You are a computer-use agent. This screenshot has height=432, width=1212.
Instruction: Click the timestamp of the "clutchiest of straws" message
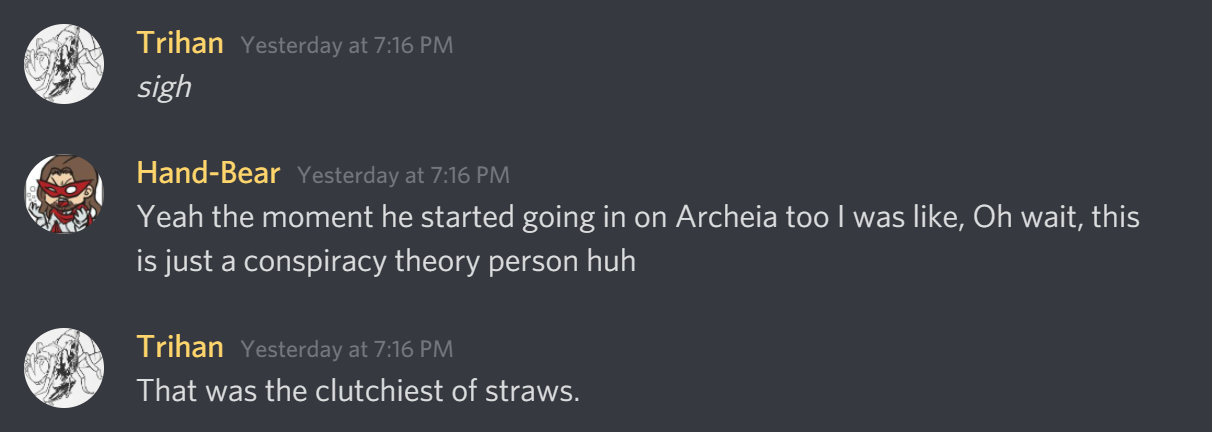pos(347,348)
